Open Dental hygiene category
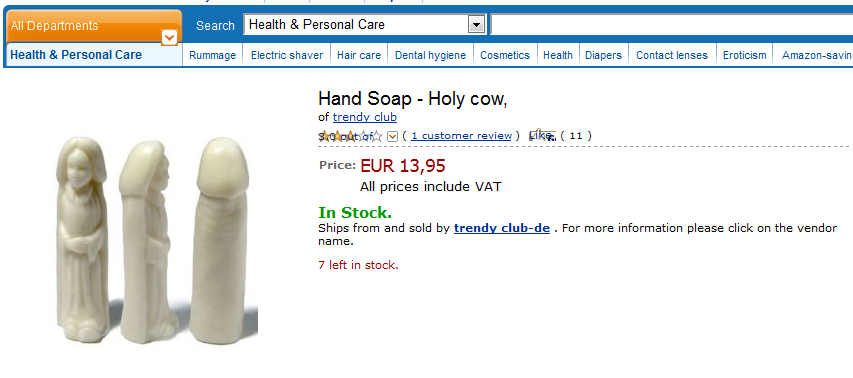 tap(430, 55)
